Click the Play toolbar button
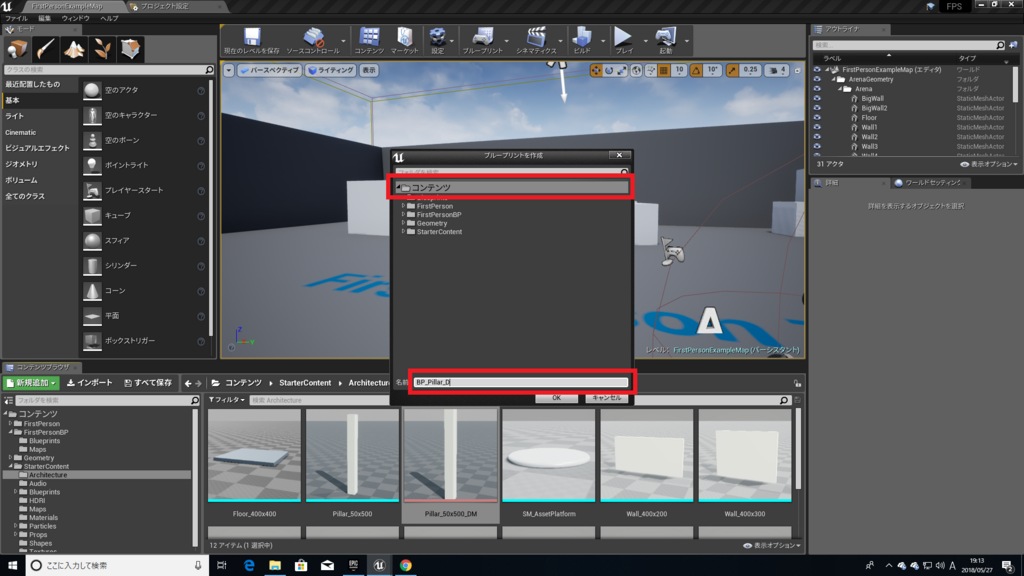This screenshot has width=1024, height=576. pos(624,40)
